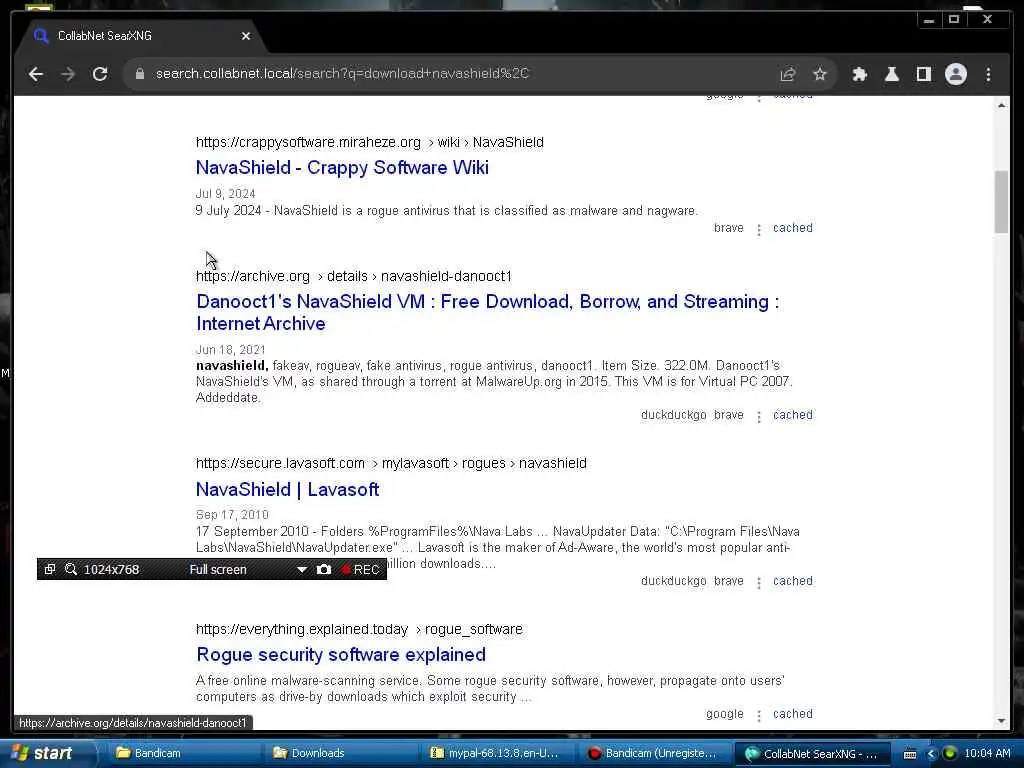Click the share page icon
This screenshot has height=768, width=1024.
(788, 74)
